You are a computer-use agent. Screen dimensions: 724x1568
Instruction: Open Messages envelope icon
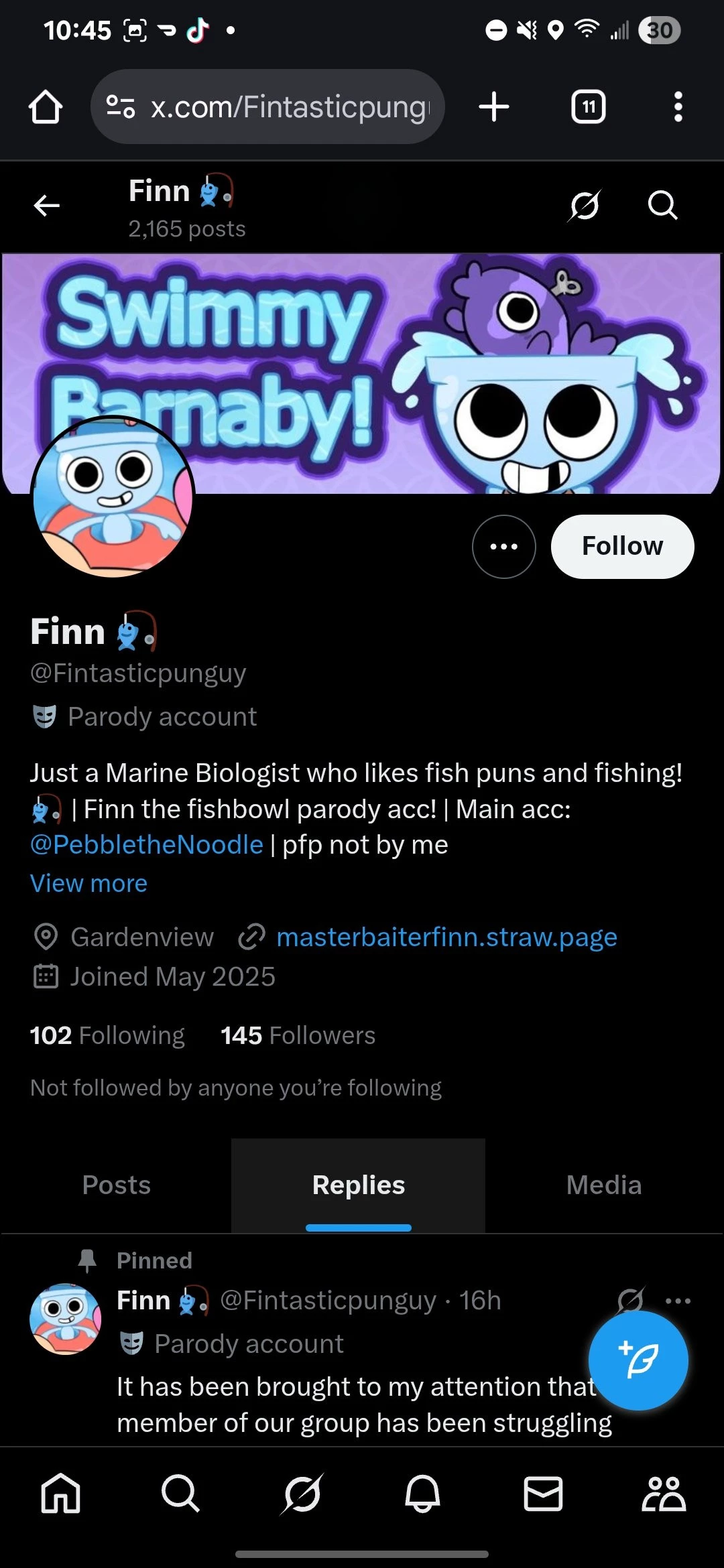click(x=543, y=1494)
